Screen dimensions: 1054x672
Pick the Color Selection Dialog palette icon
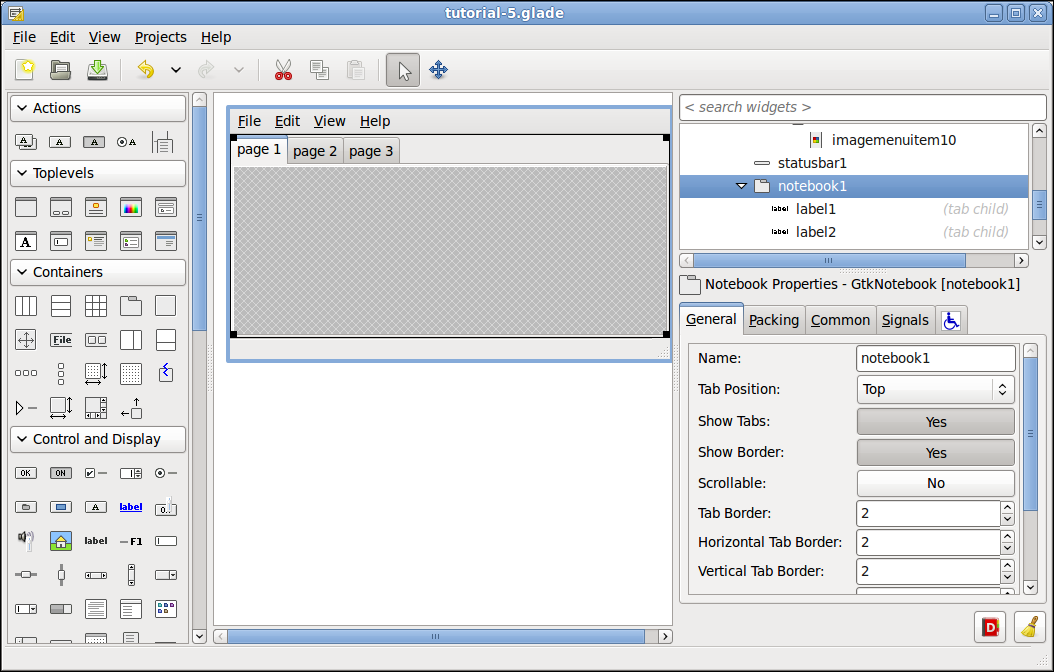pos(130,207)
